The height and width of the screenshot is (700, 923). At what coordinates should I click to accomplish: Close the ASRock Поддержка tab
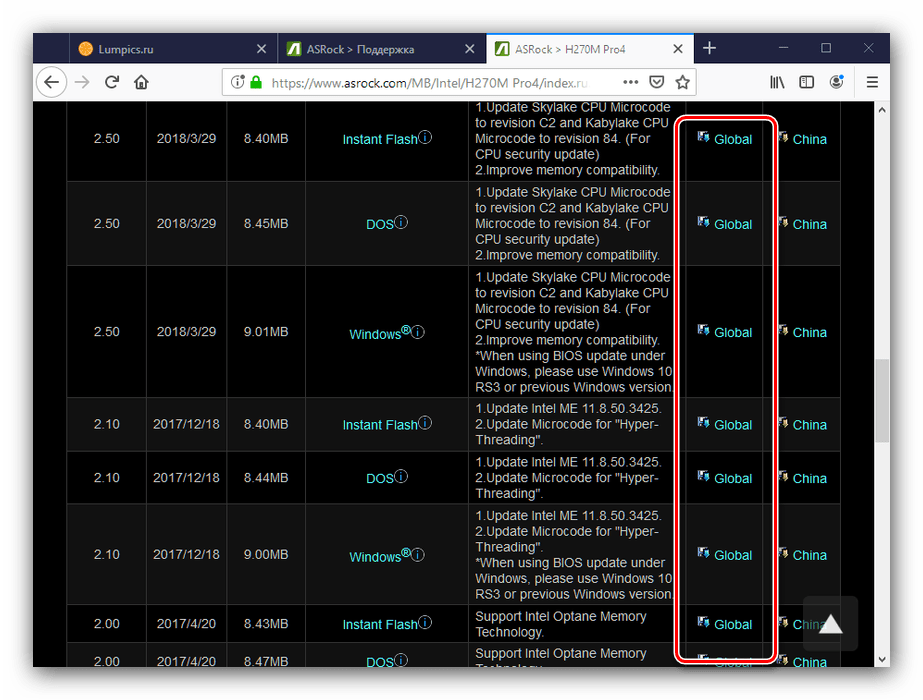point(470,49)
